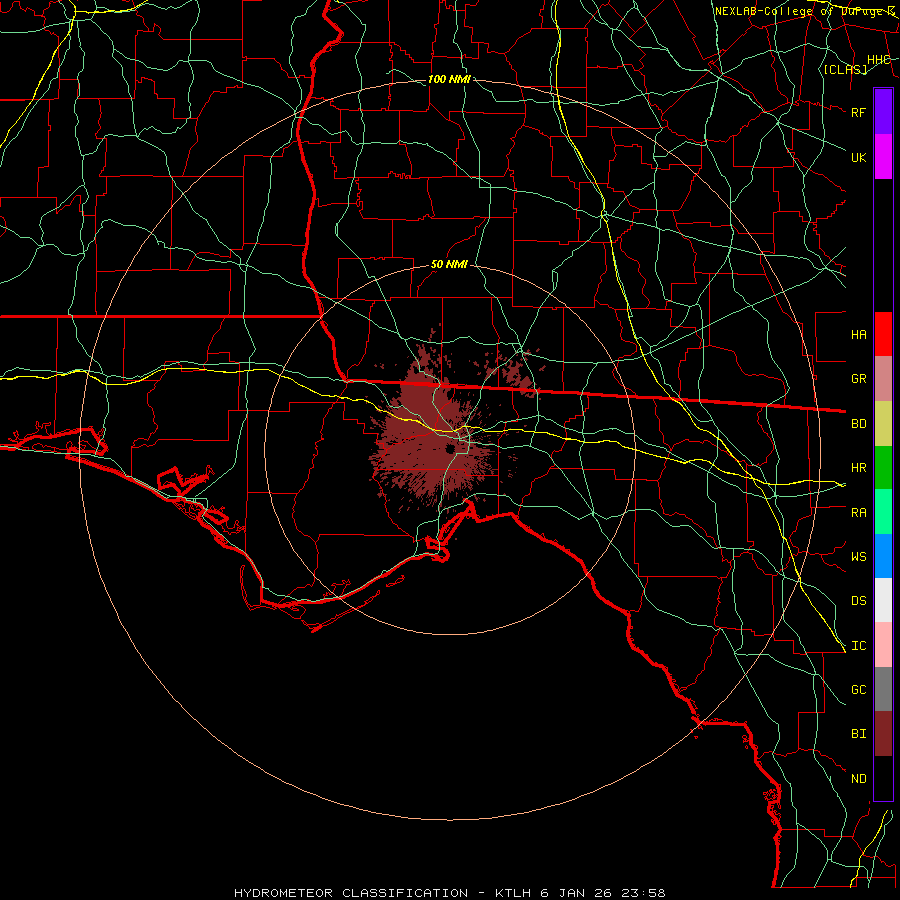The width and height of the screenshot is (900, 900).
Task: Click the KTLH station identifier in caption
Action: 513,893
